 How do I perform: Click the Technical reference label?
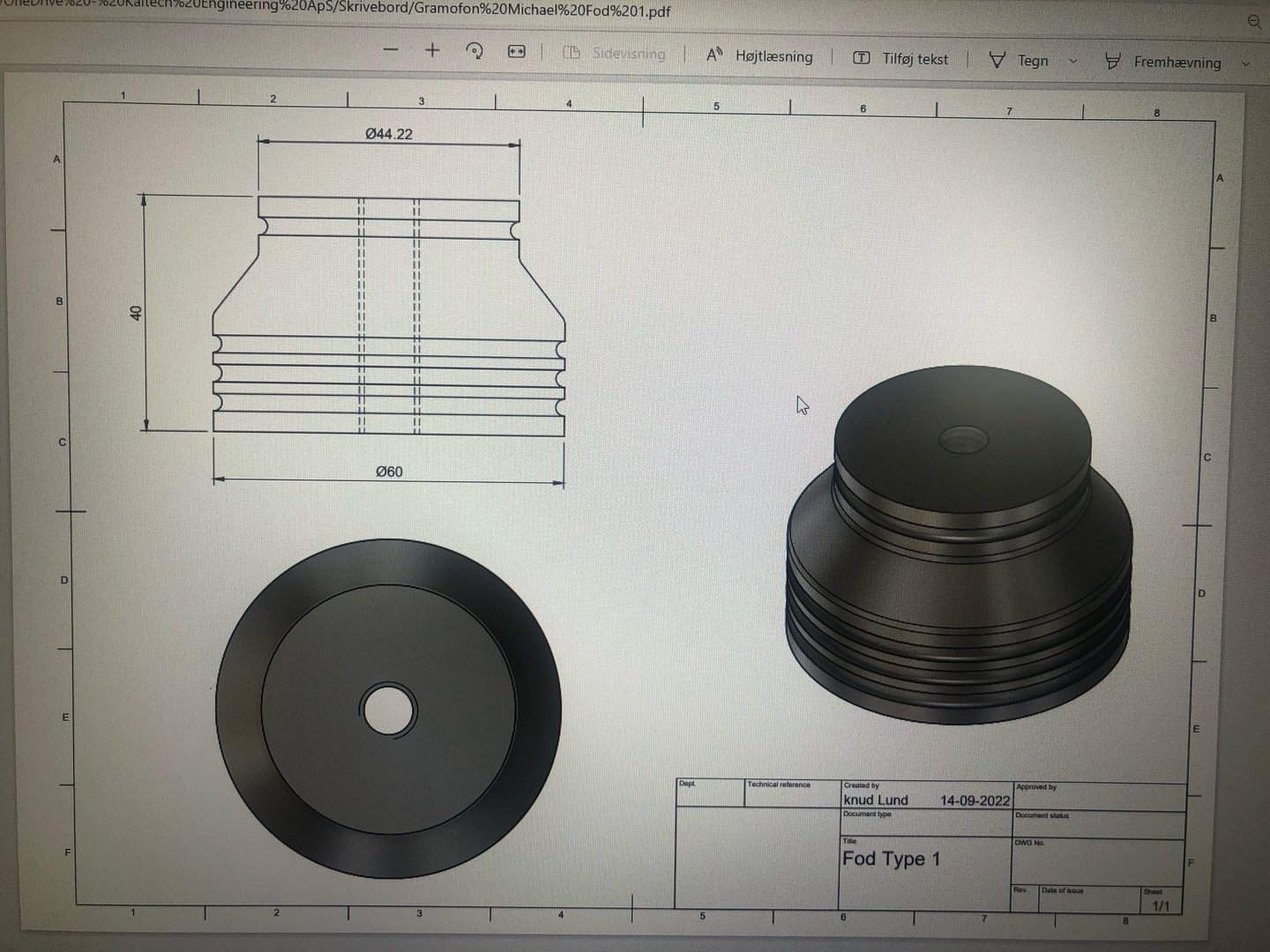(779, 784)
